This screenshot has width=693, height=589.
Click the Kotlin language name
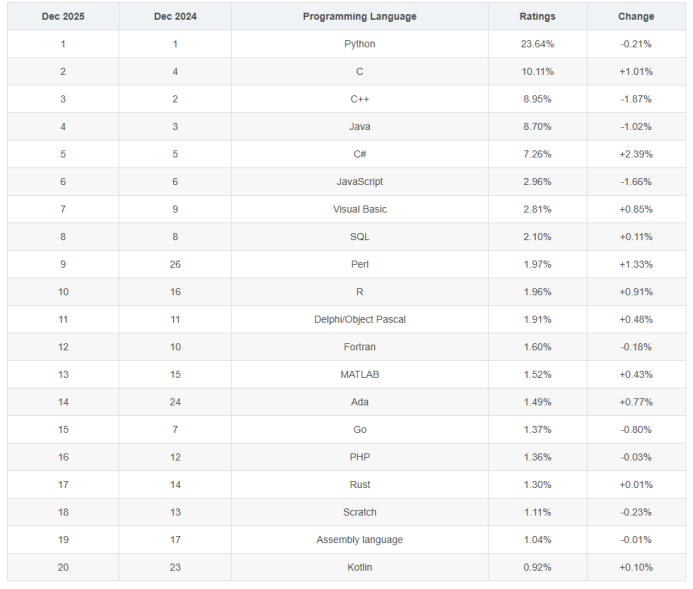click(359, 567)
